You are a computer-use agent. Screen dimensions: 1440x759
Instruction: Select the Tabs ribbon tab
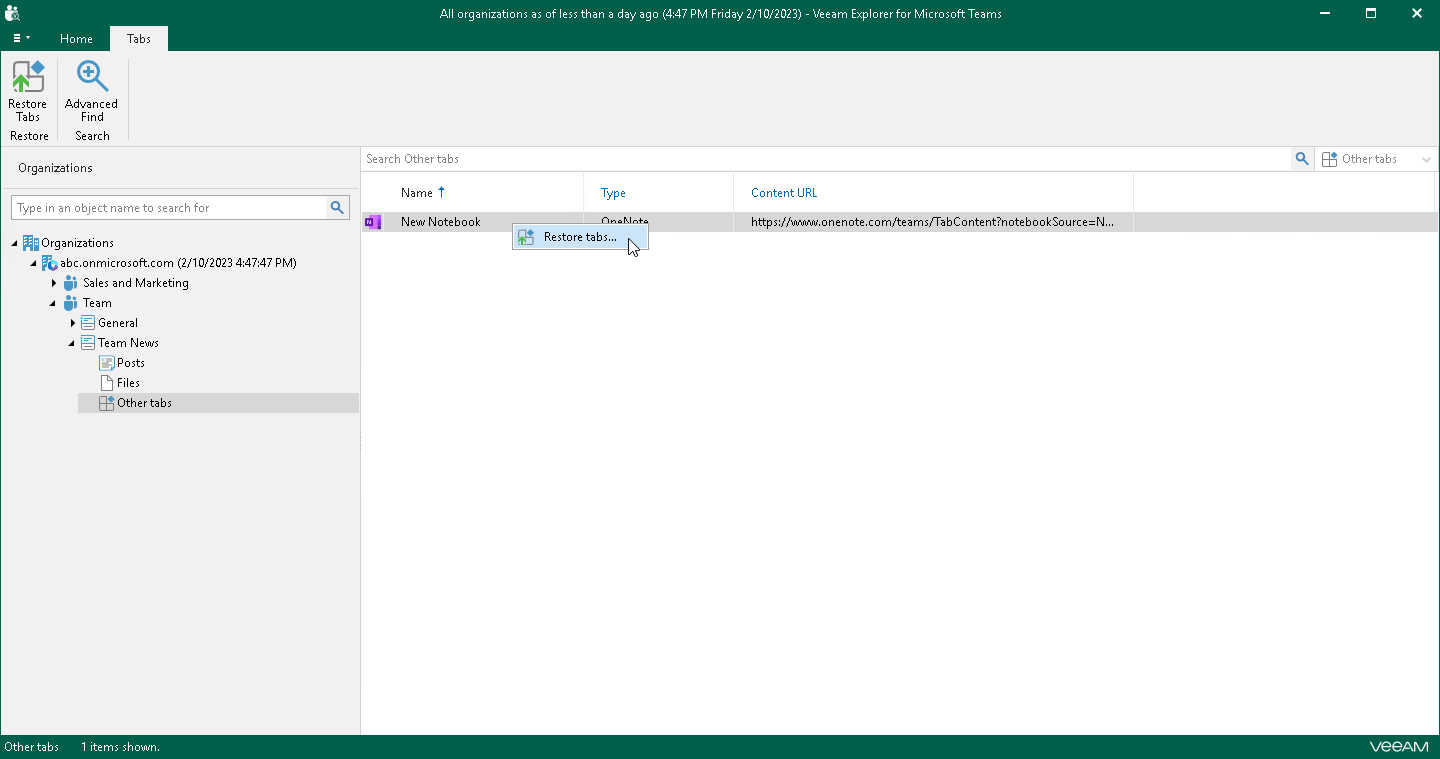[139, 39]
